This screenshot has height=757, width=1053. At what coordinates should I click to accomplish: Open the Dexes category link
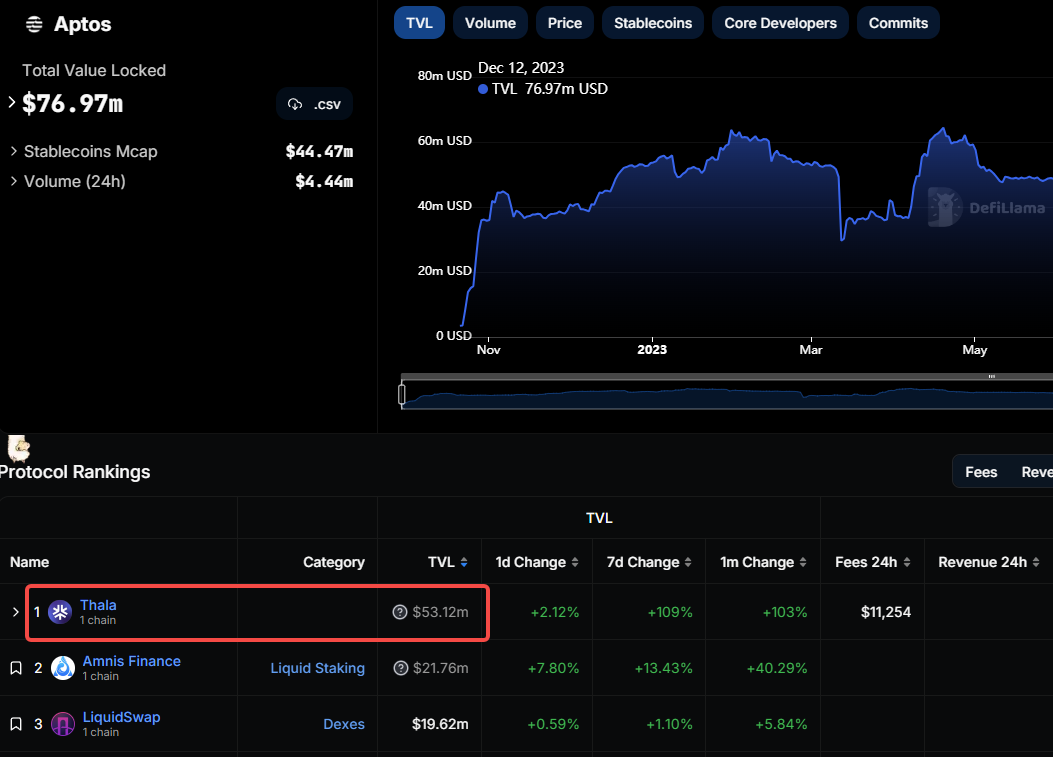(344, 724)
